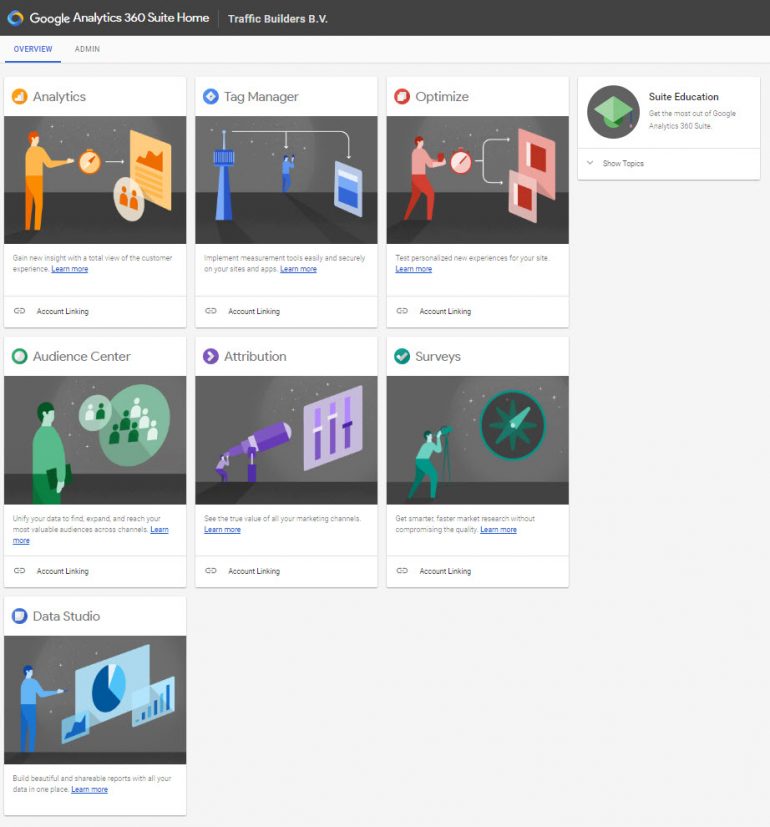Open the Surveys compass illustration

[477, 440]
